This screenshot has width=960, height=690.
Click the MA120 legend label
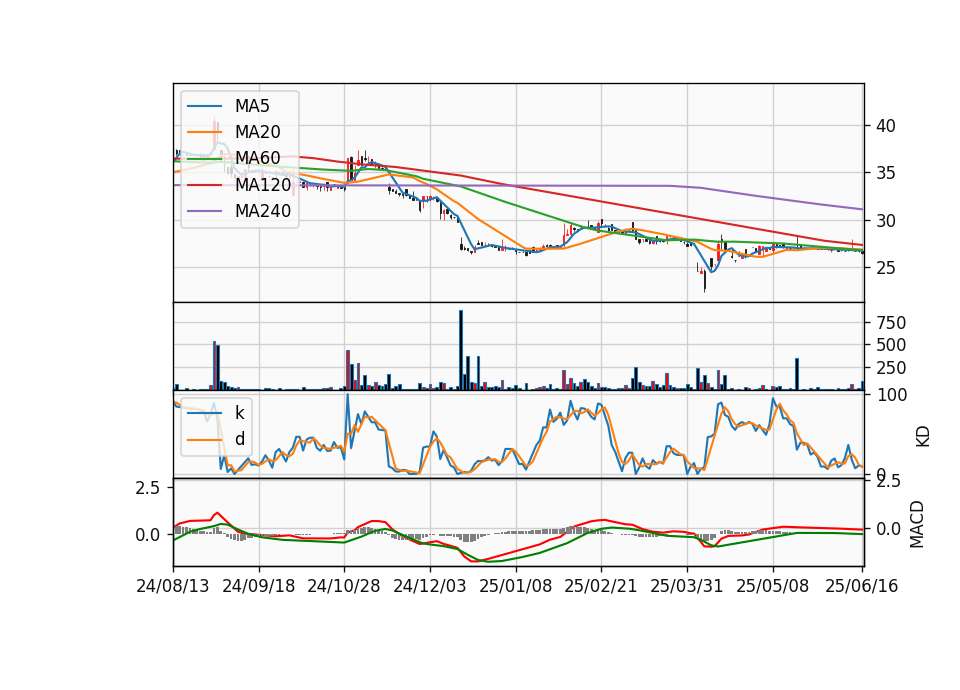click(x=263, y=185)
